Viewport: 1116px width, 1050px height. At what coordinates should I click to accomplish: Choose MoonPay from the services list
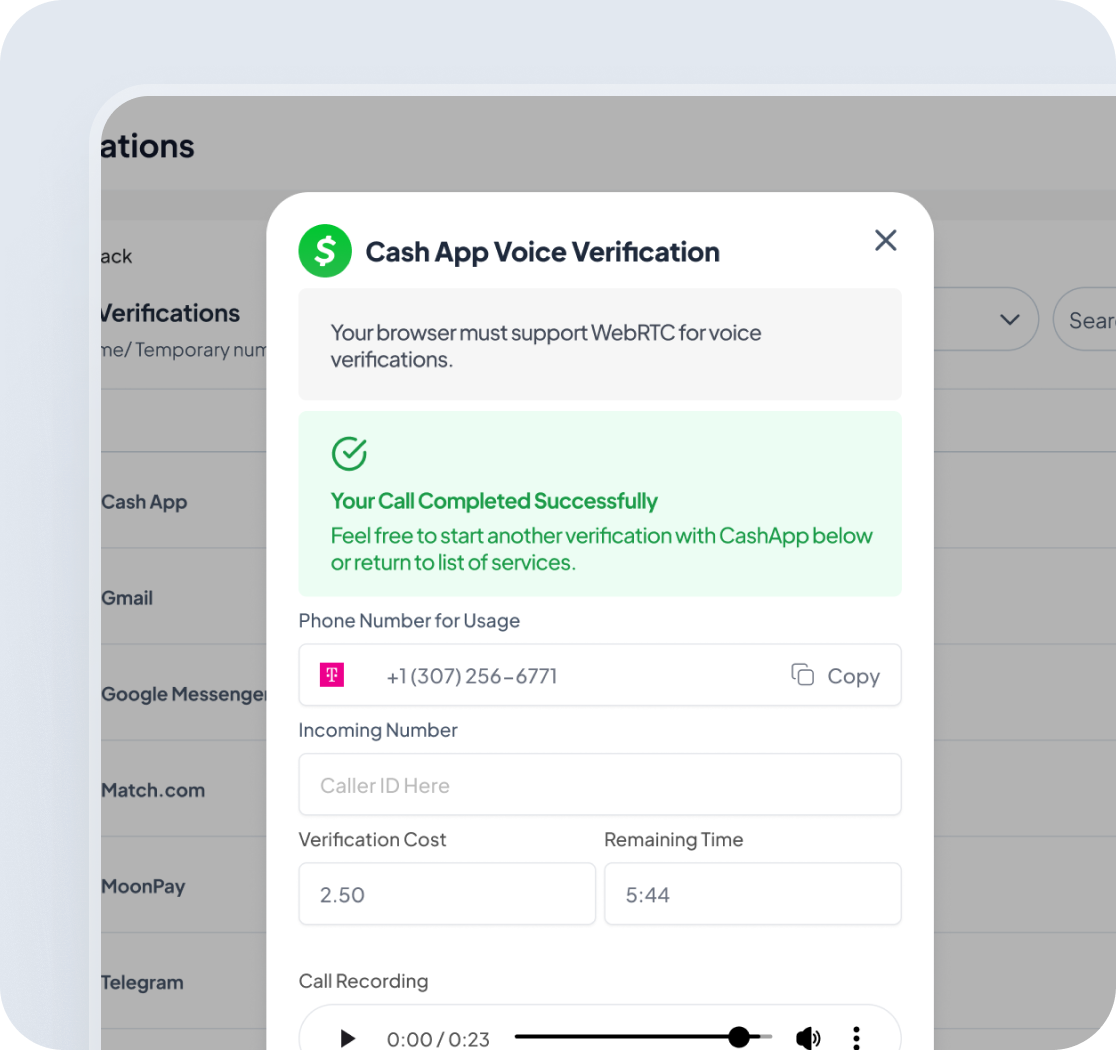coord(143,887)
